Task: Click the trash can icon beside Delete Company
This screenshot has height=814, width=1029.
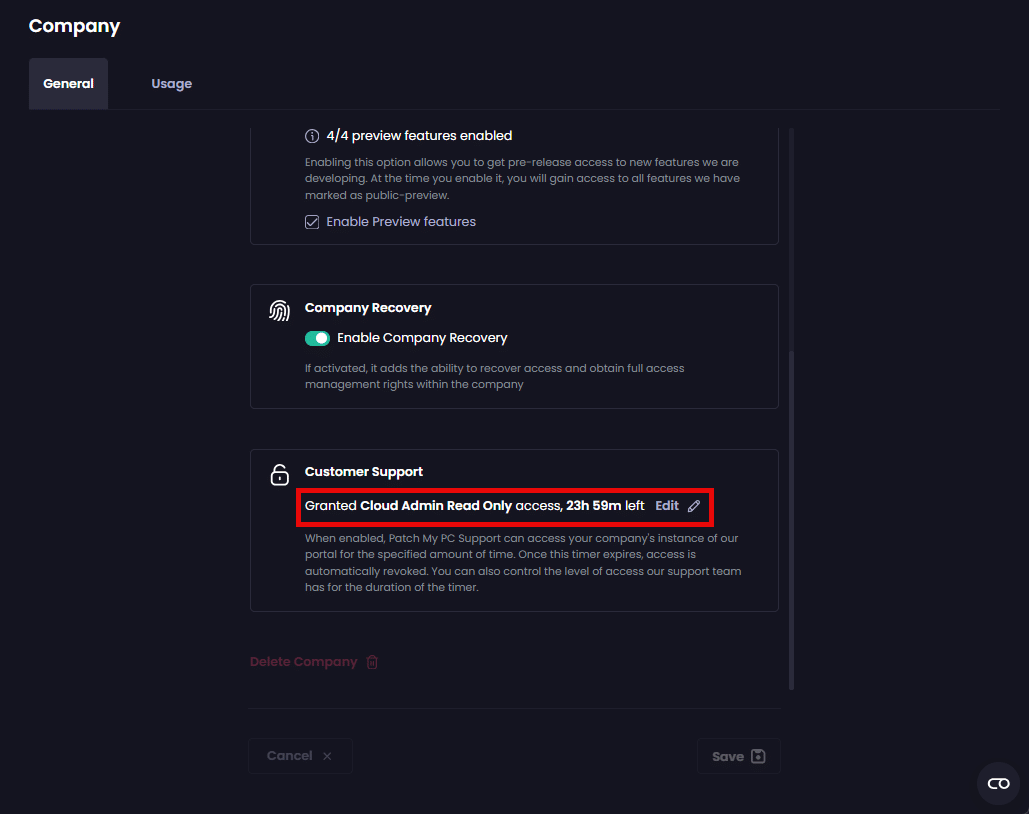Action: click(x=372, y=662)
